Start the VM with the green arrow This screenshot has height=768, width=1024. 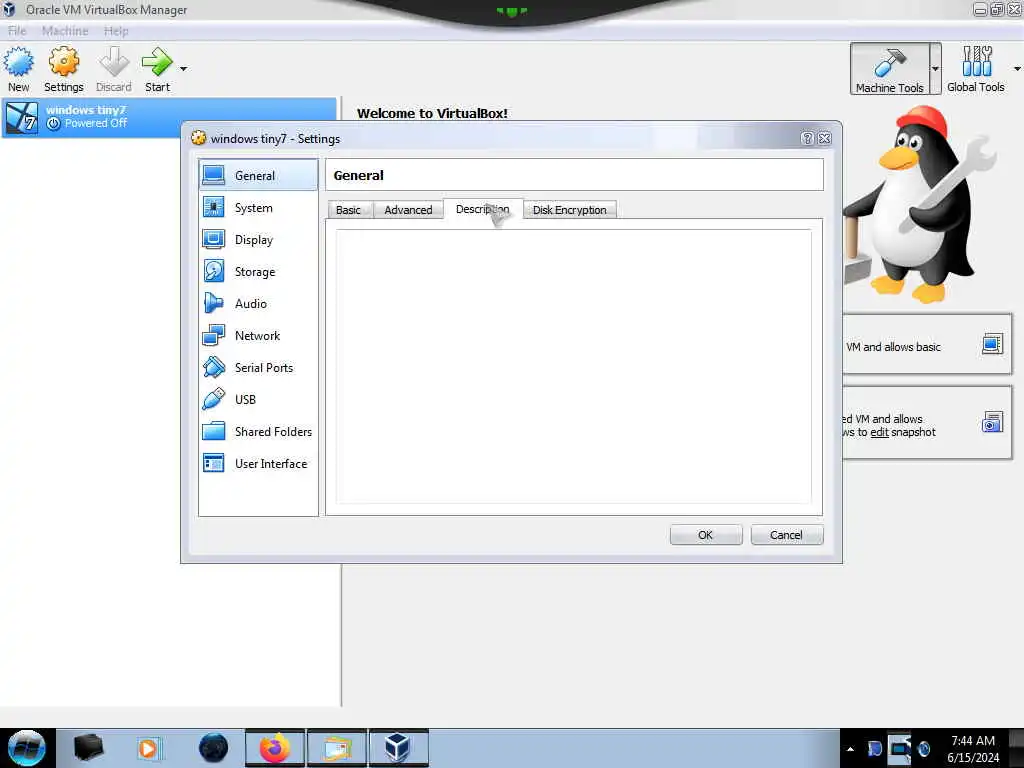click(x=157, y=69)
